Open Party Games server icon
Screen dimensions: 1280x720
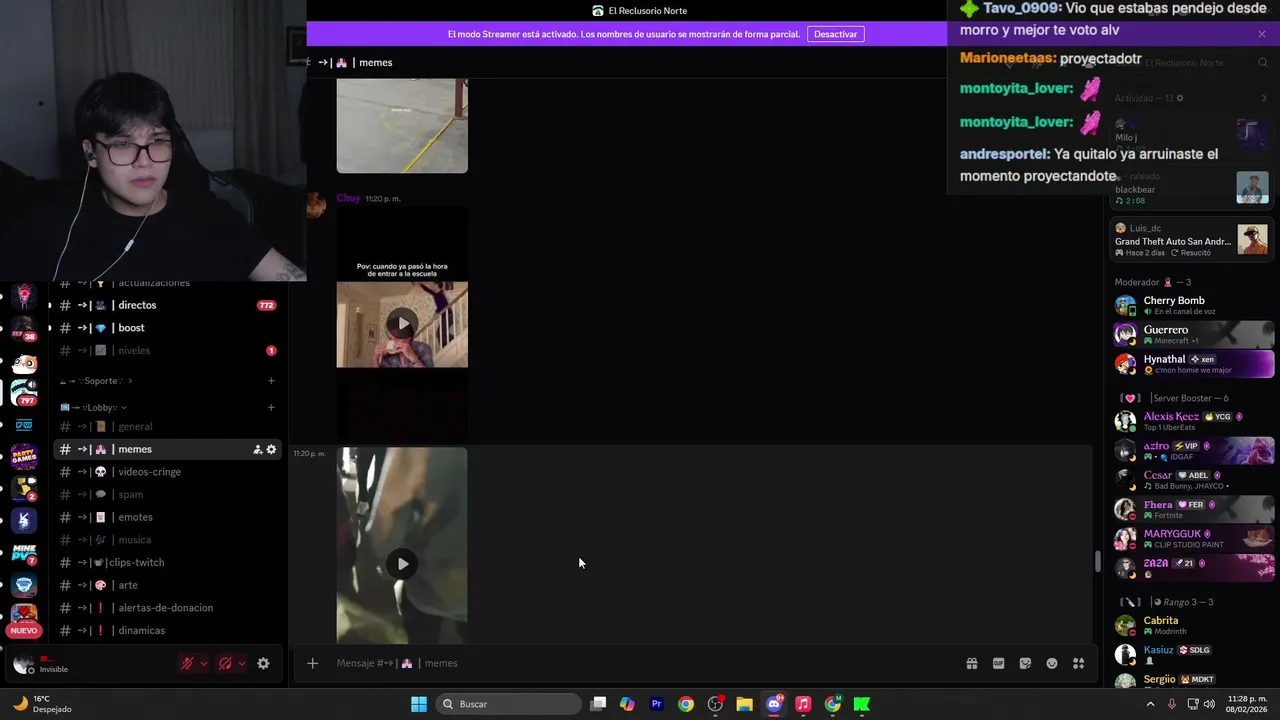pos(24,457)
